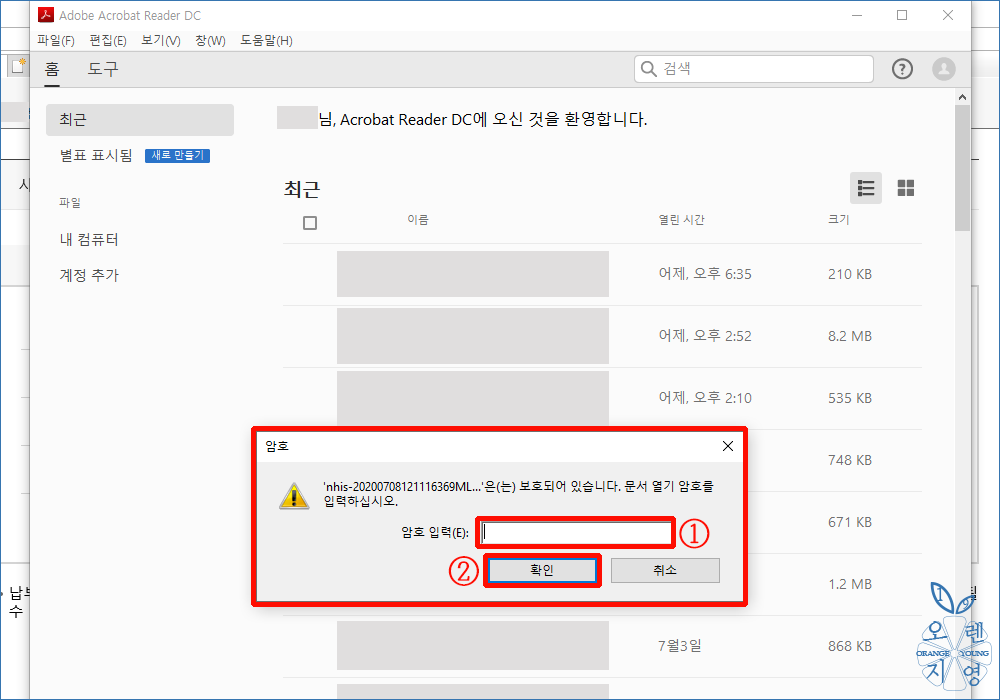1000x700 pixels.
Task: Open 내 컴퓨터 file location
Action: (x=89, y=240)
